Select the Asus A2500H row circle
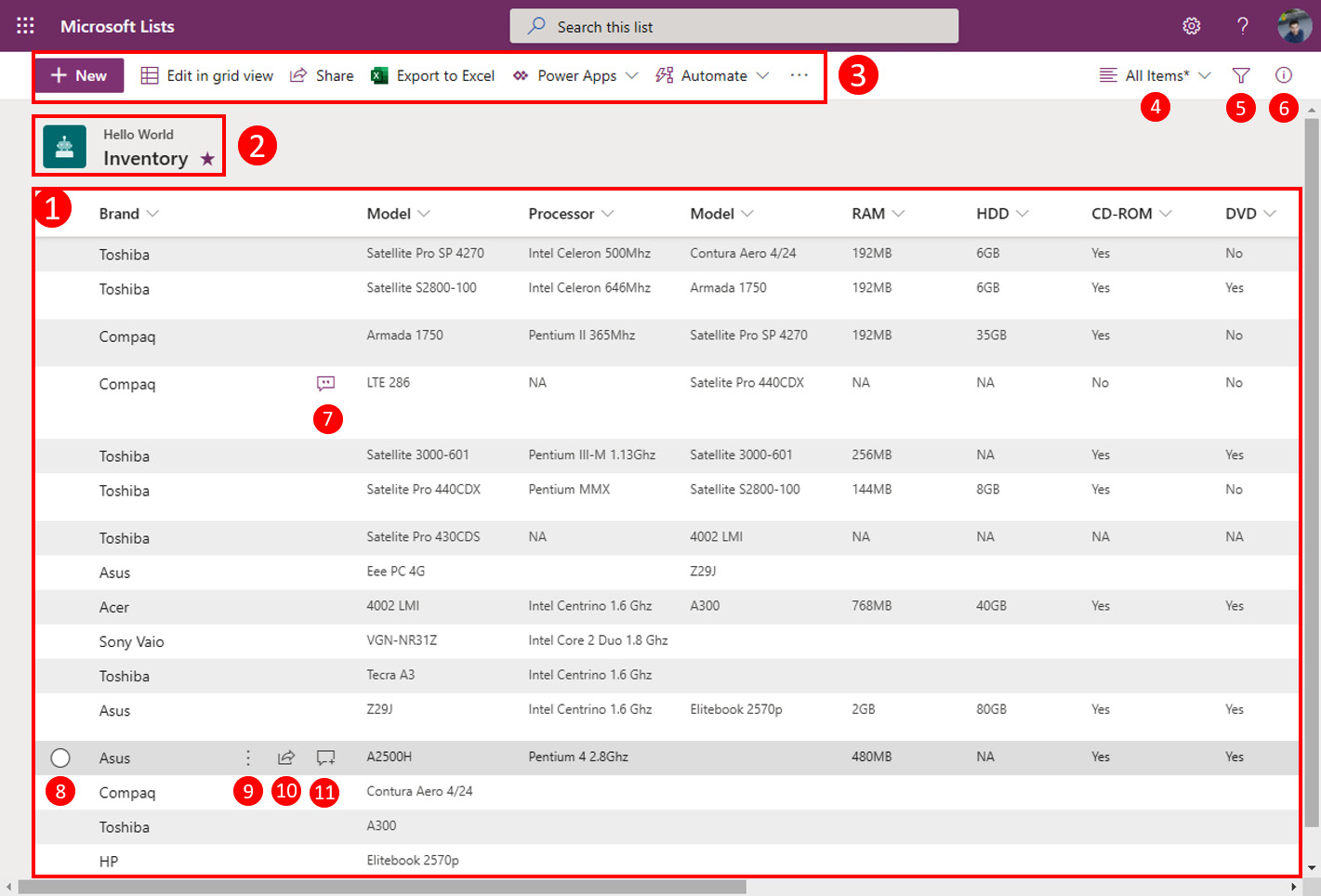 pyautogui.click(x=60, y=758)
